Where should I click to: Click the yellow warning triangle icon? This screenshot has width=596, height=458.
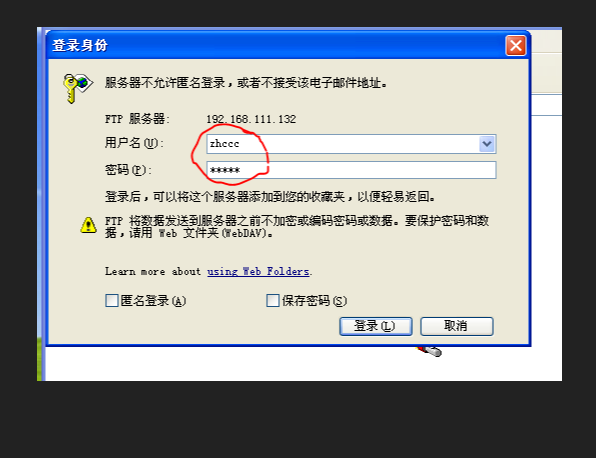click(89, 225)
